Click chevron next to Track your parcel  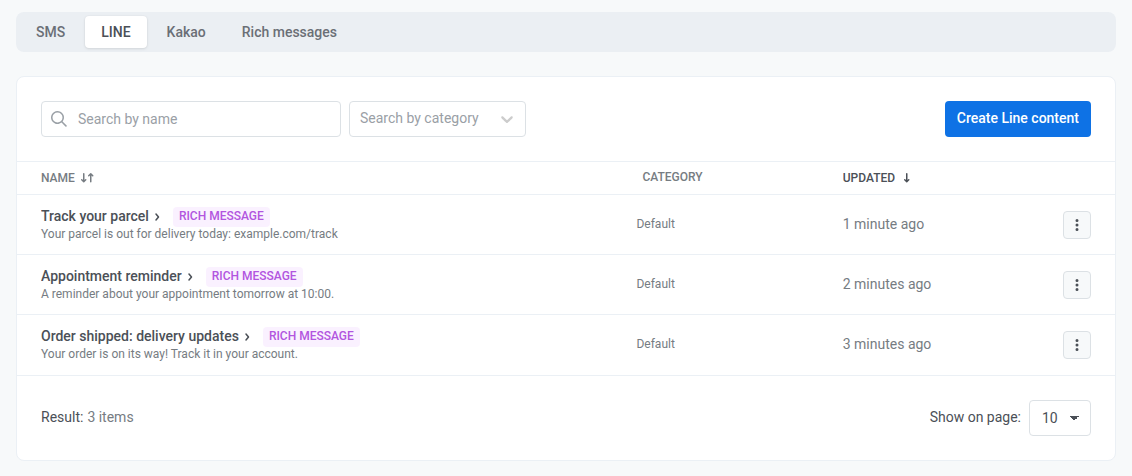(x=157, y=216)
